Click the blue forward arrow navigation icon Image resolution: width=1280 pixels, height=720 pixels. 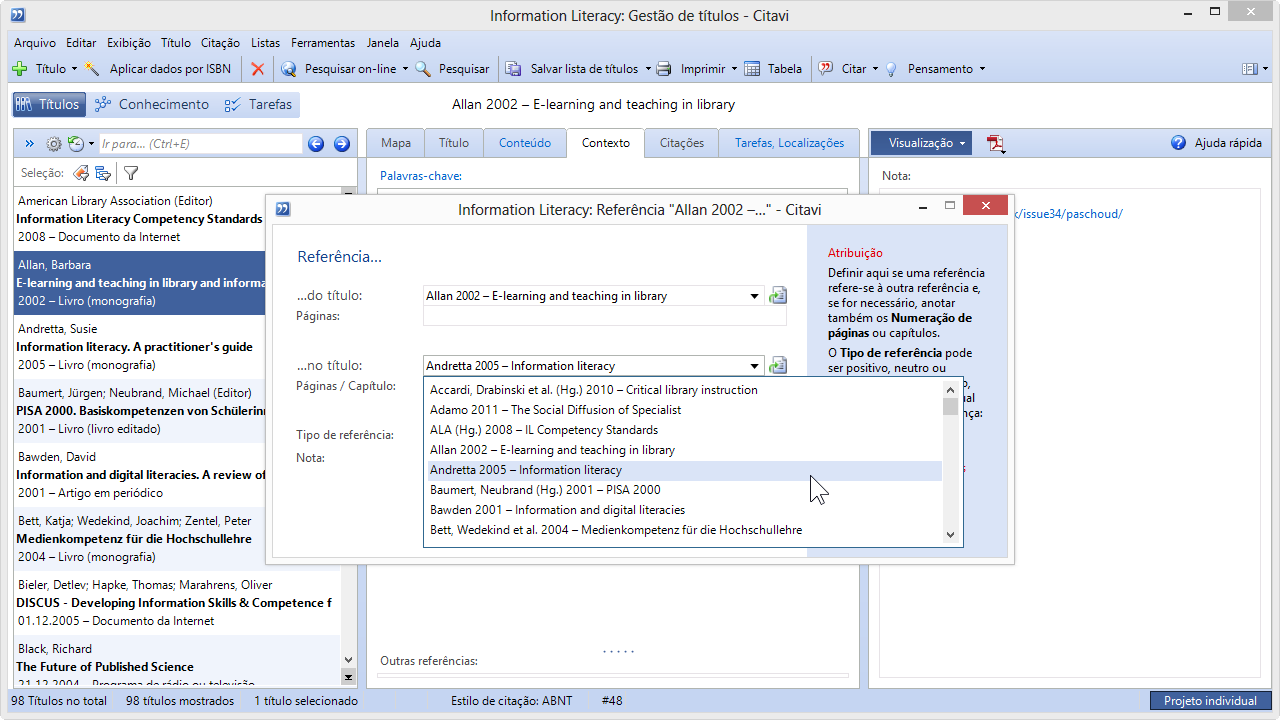342,144
